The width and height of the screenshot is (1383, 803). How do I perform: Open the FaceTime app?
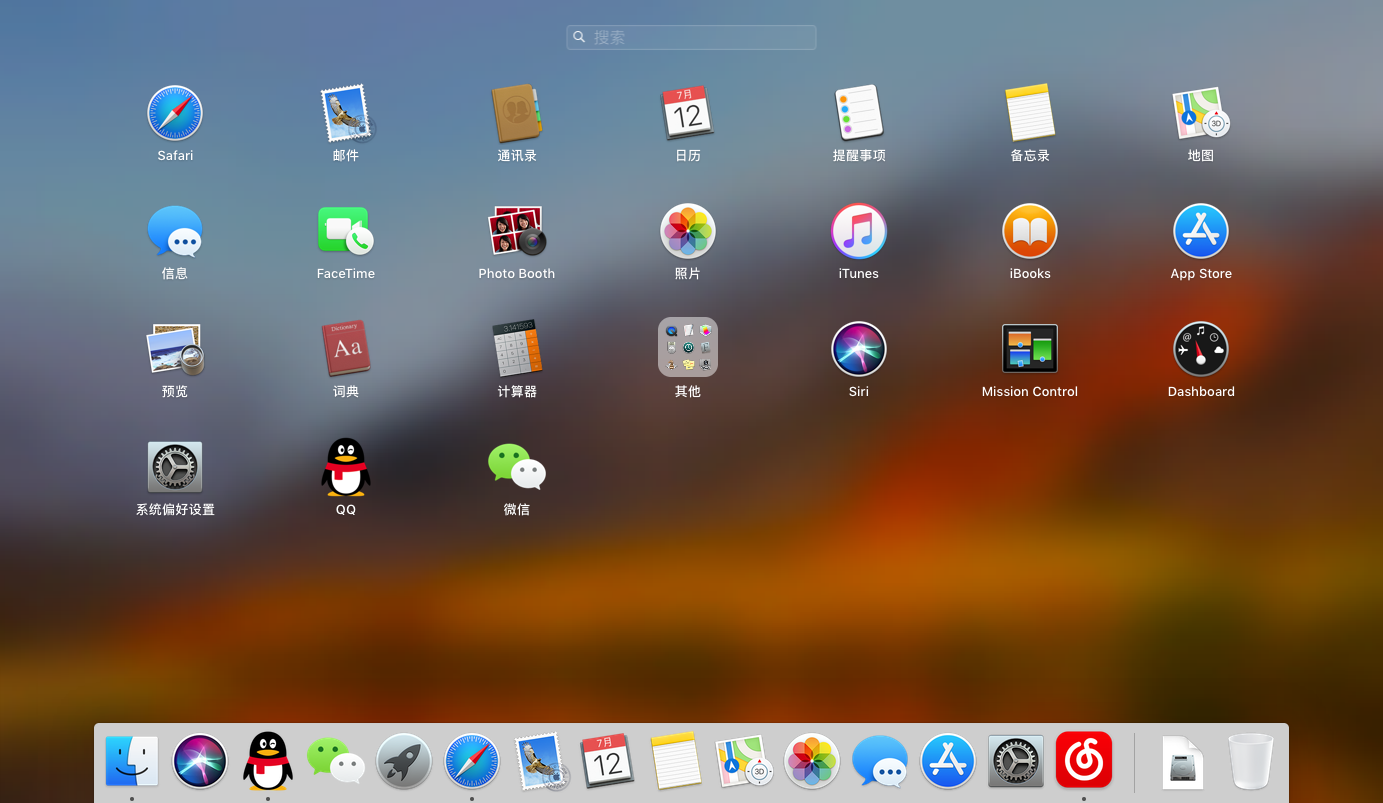[346, 231]
